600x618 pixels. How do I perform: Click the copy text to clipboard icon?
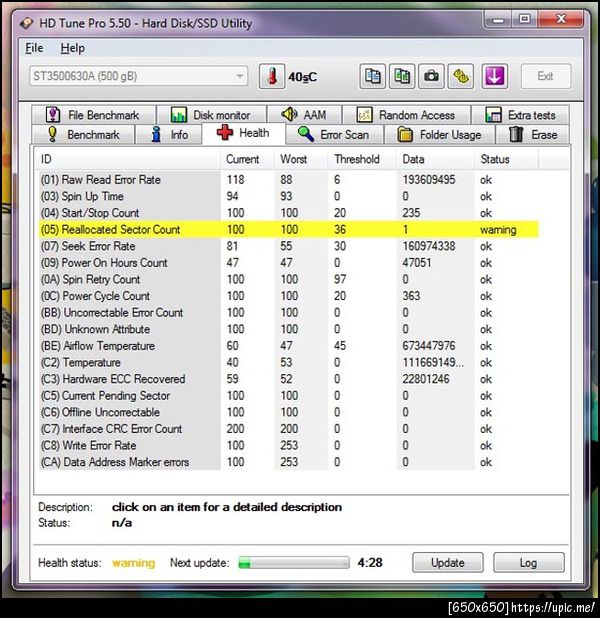click(x=373, y=76)
